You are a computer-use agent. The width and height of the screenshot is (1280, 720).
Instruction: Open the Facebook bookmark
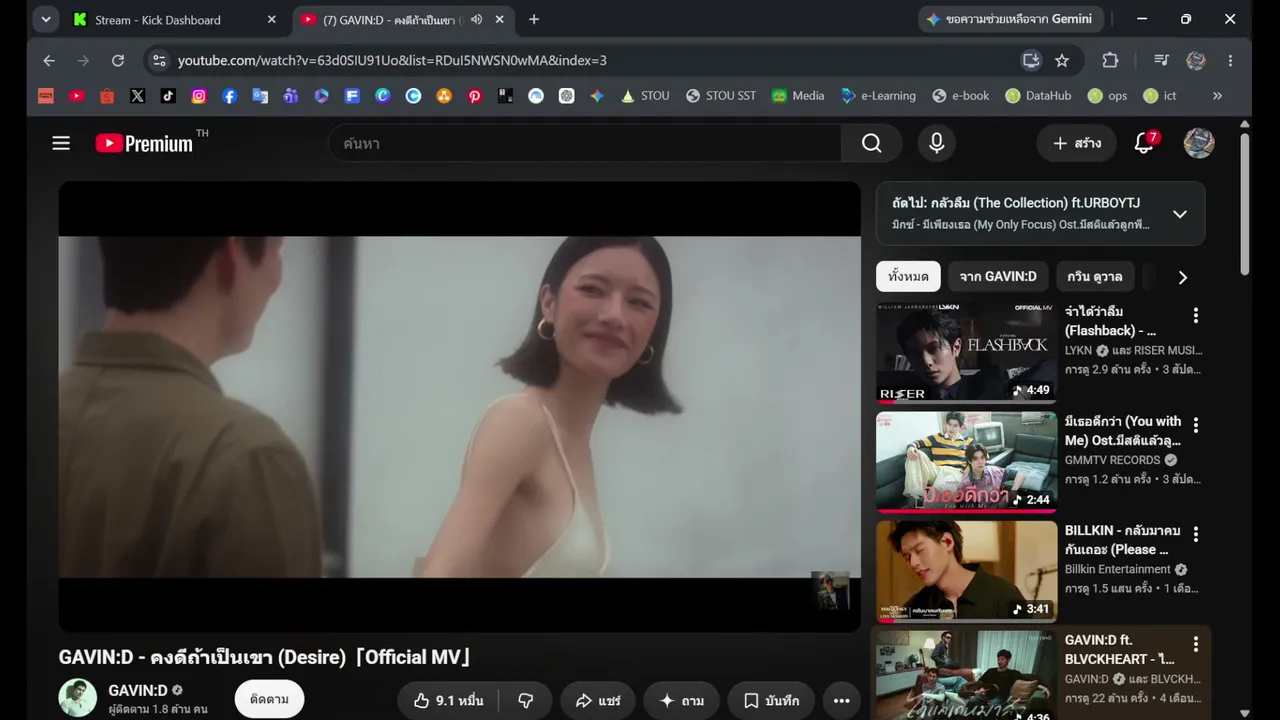[230, 96]
